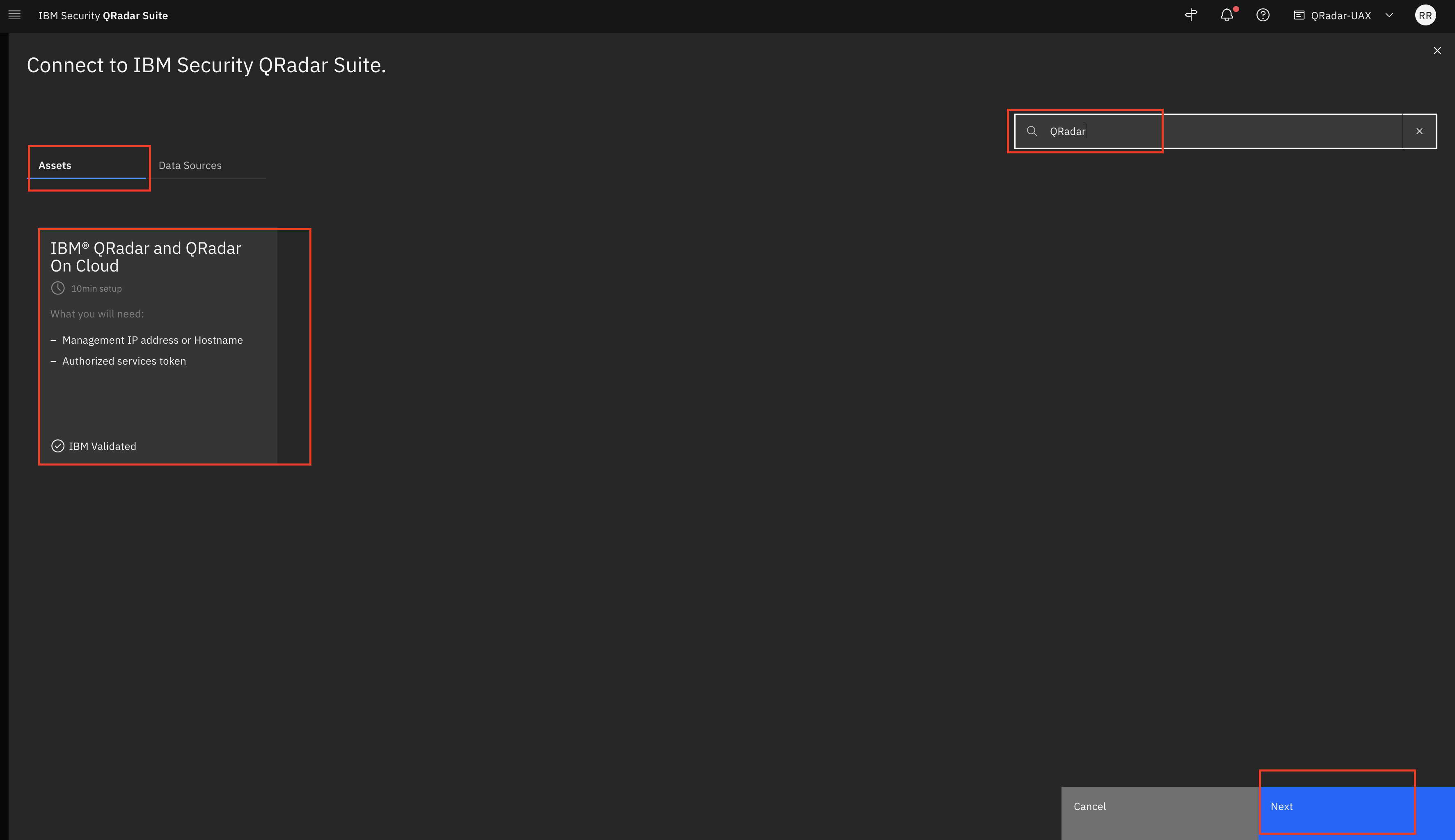The width and height of the screenshot is (1455, 840).
Task: Click the QRadar-UAX account icon
Action: (1299, 16)
